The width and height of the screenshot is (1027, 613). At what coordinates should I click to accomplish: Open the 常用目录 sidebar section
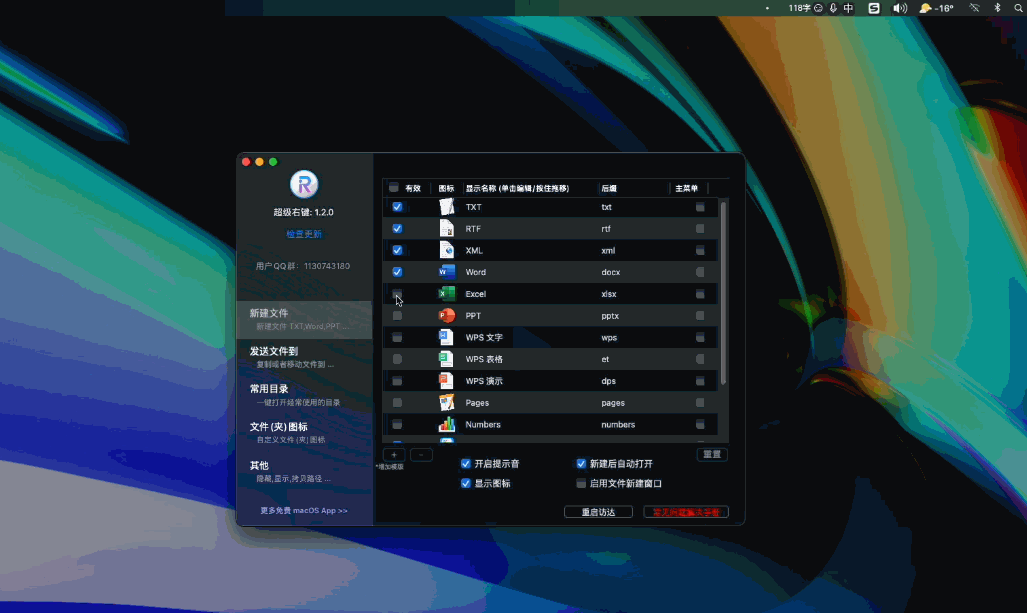(305, 395)
